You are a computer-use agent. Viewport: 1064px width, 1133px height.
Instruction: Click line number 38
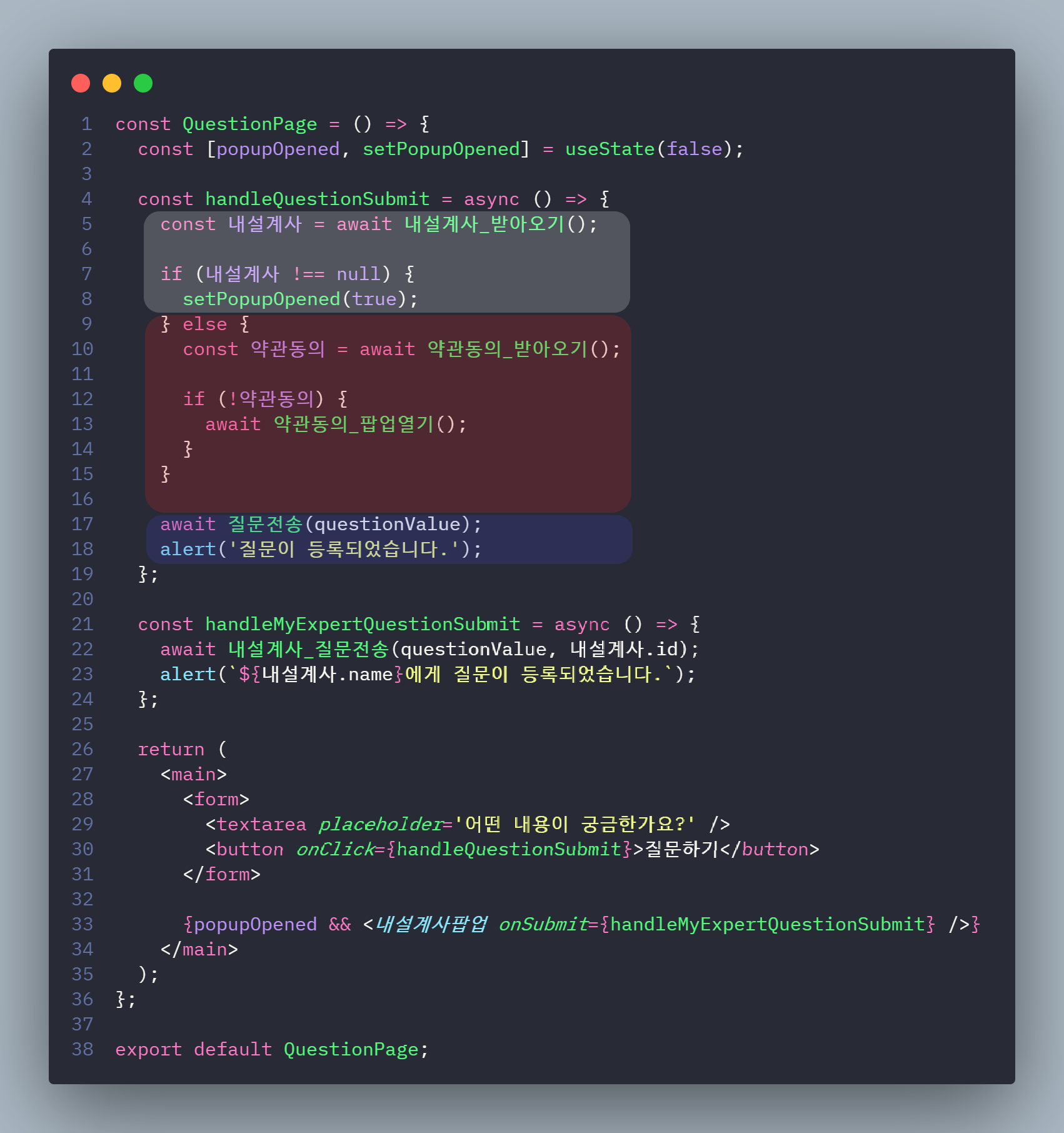click(x=83, y=1050)
